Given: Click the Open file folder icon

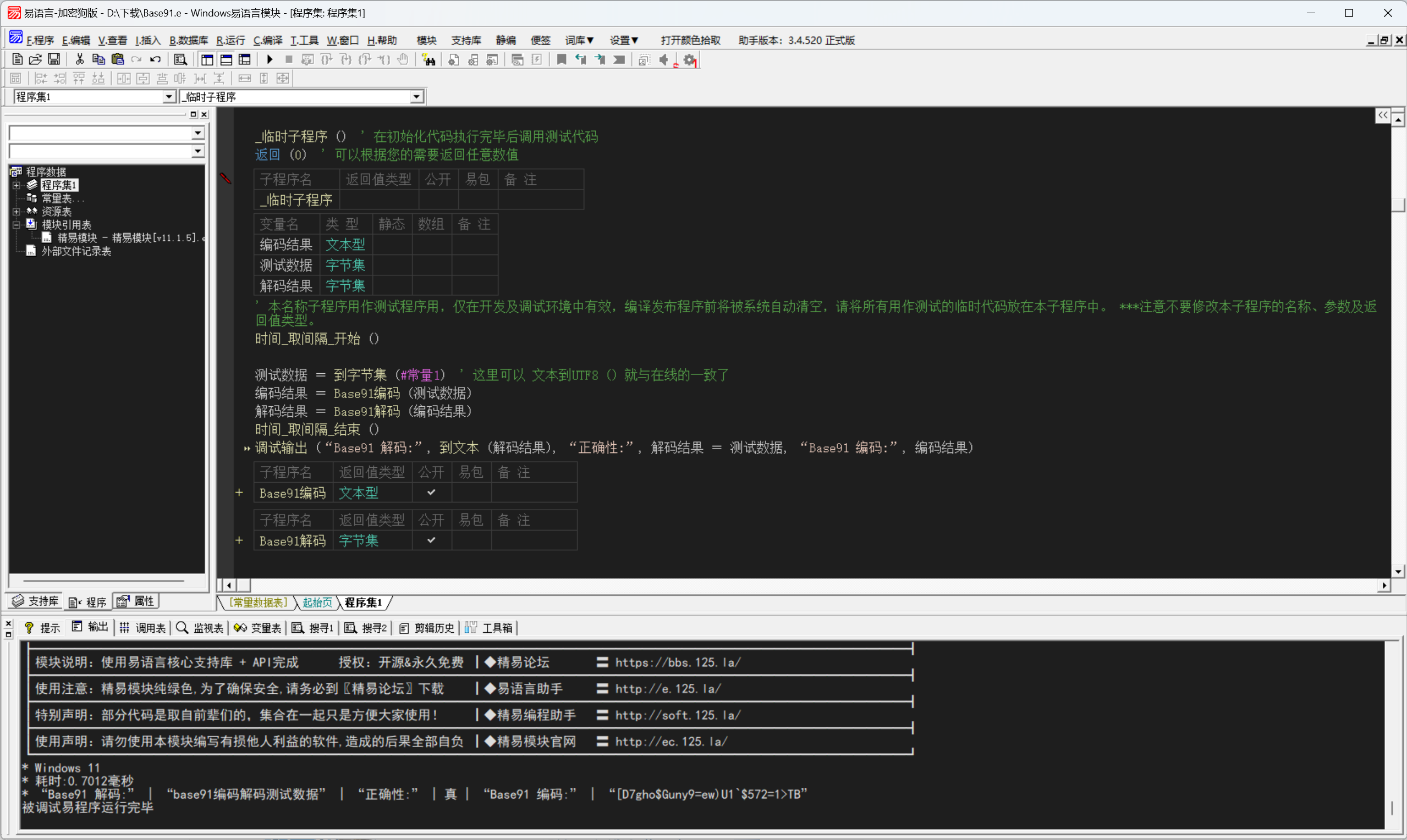Looking at the screenshot, I should (35, 59).
